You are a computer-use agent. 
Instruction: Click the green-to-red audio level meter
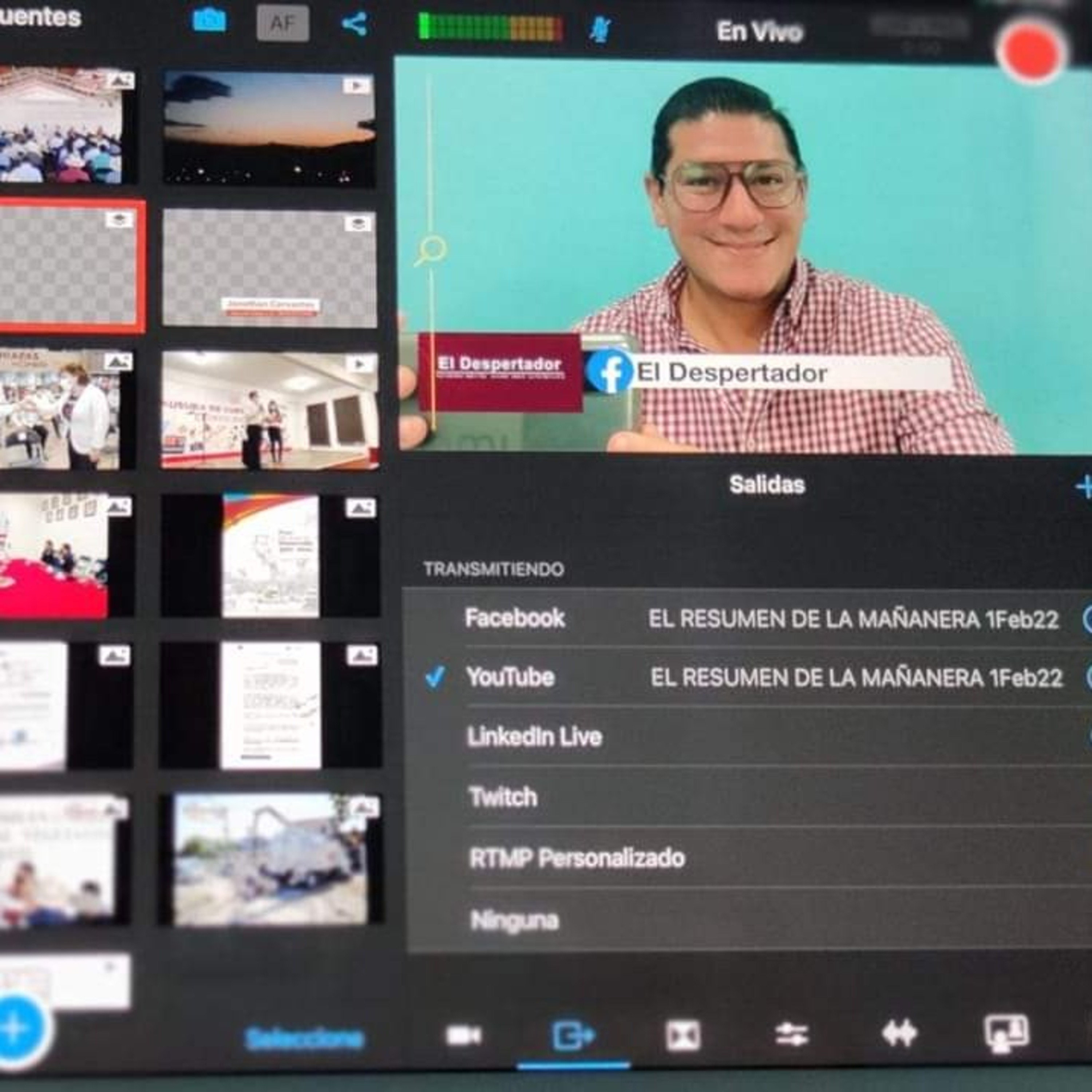coord(490,27)
